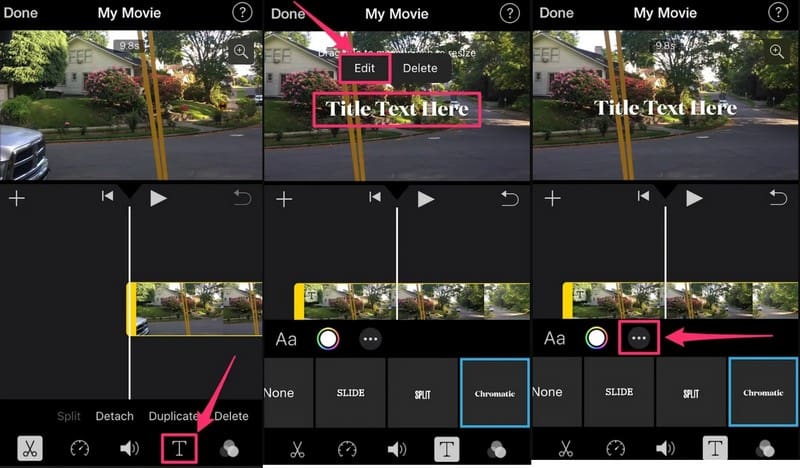Add media with plus icon in middle screen
This screenshot has height=468, width=800.
pyautogui.click(x=284, y=199)
